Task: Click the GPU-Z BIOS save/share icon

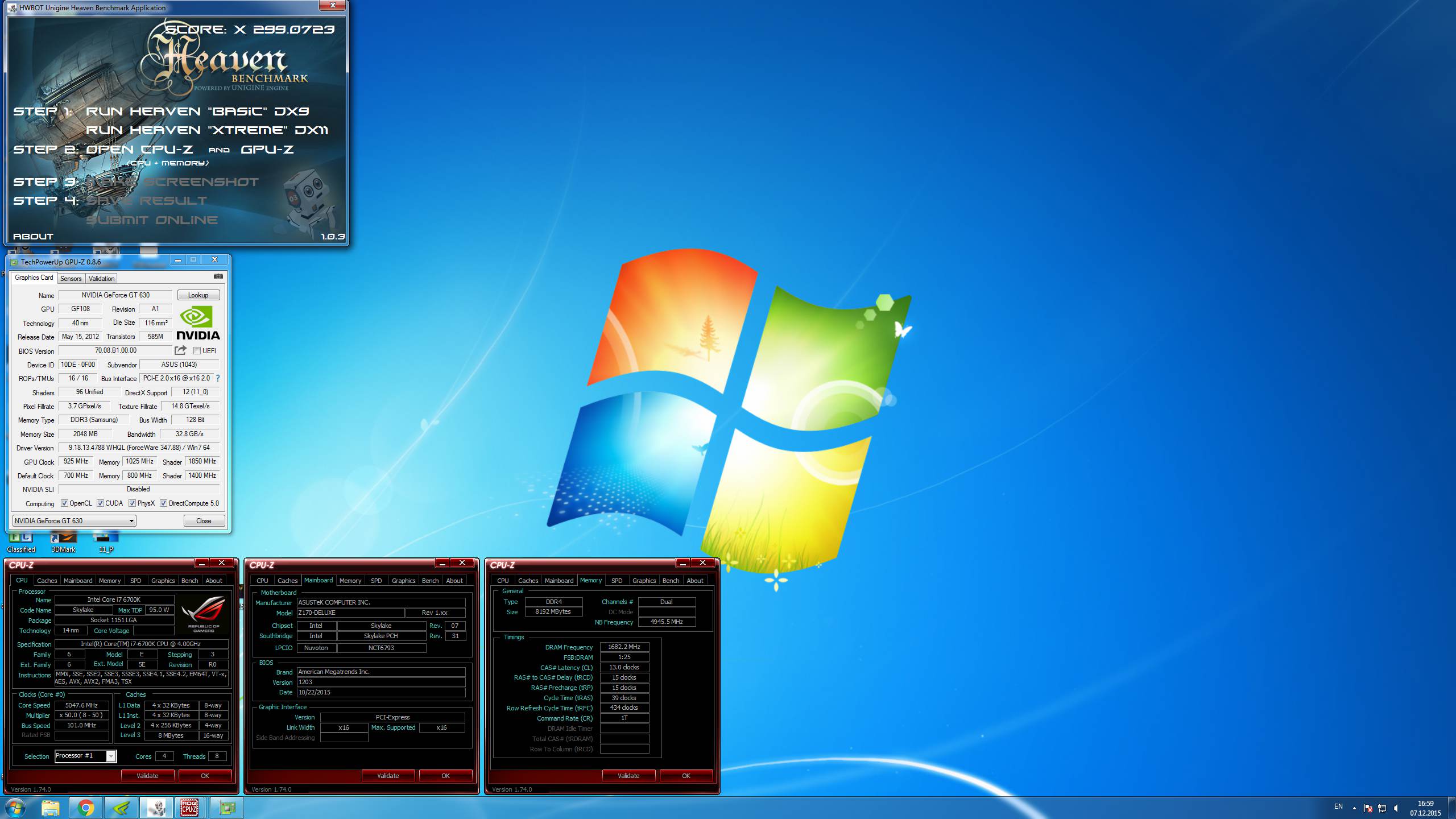Action: 181,350
